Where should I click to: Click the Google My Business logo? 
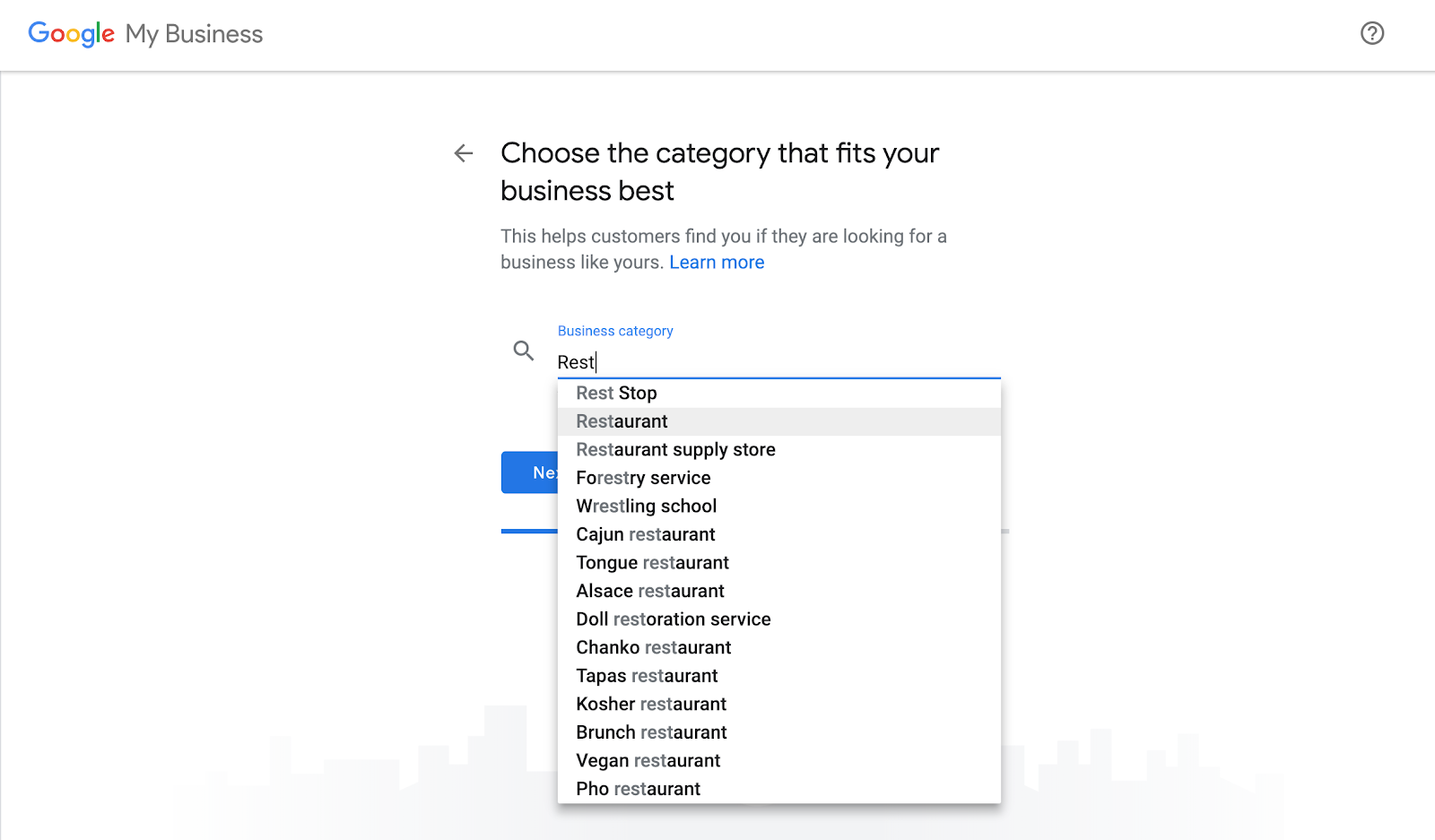[x=145, y=34]
